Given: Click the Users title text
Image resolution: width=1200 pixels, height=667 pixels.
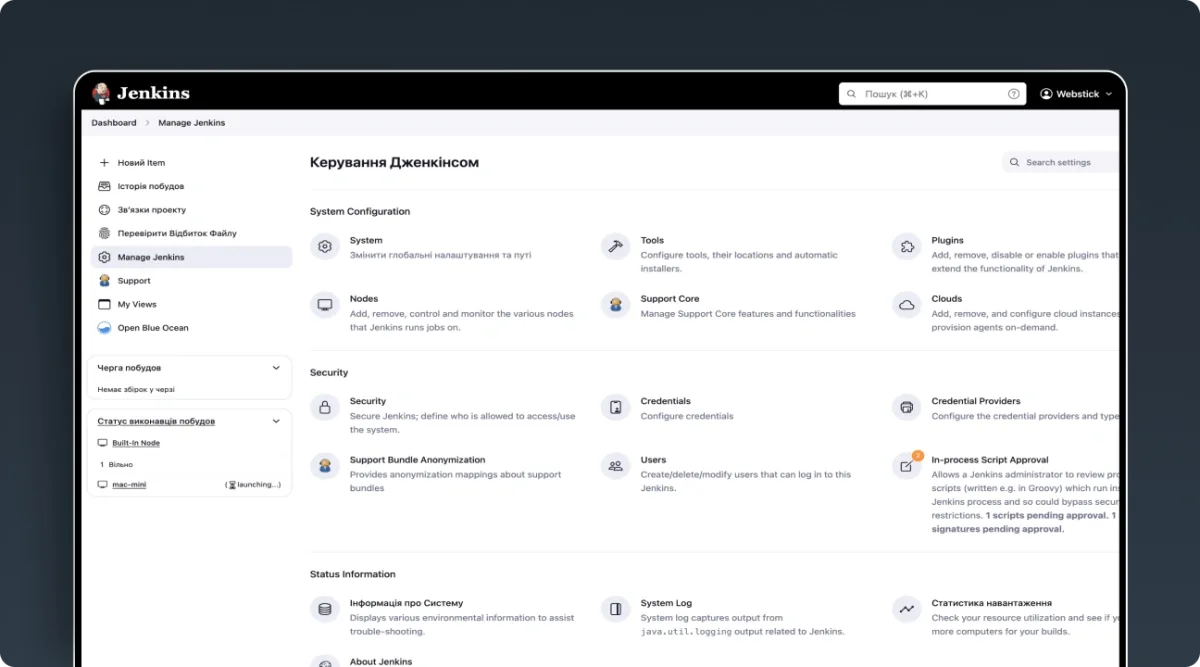Looking at the screenshot, I should coord(653,460).
